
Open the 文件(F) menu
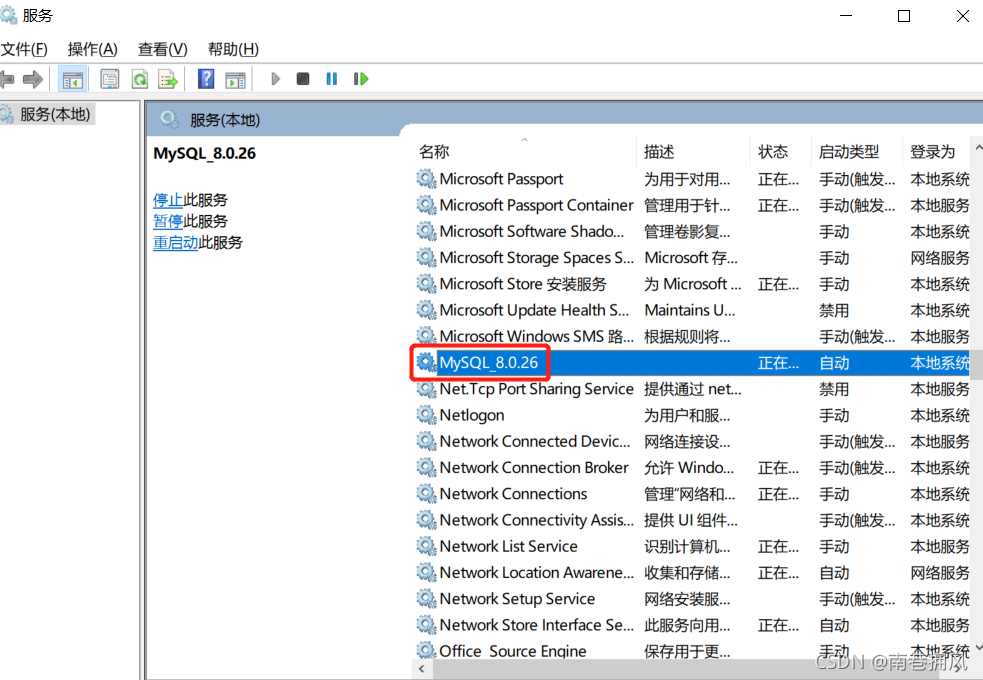coord(24,49)
